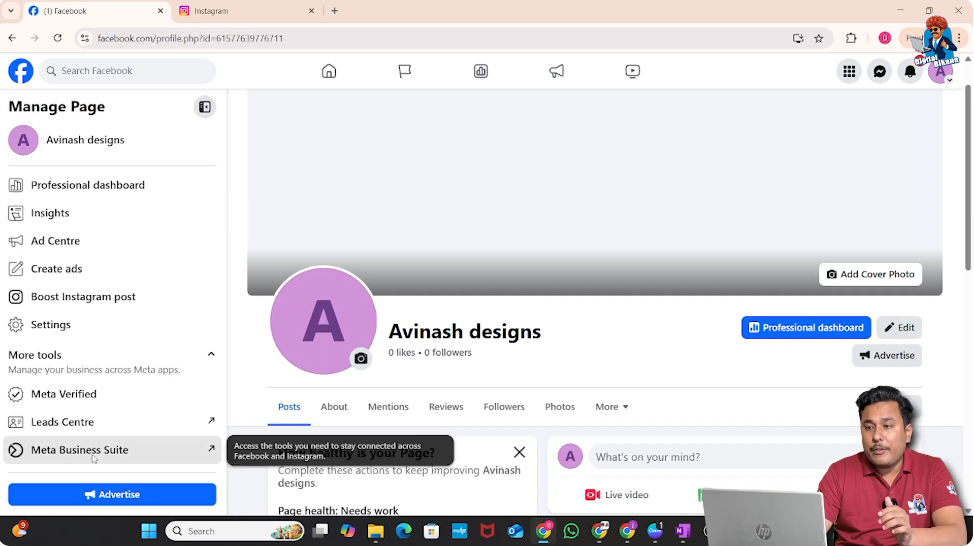Open the Windows Start menu

[149, 531]
